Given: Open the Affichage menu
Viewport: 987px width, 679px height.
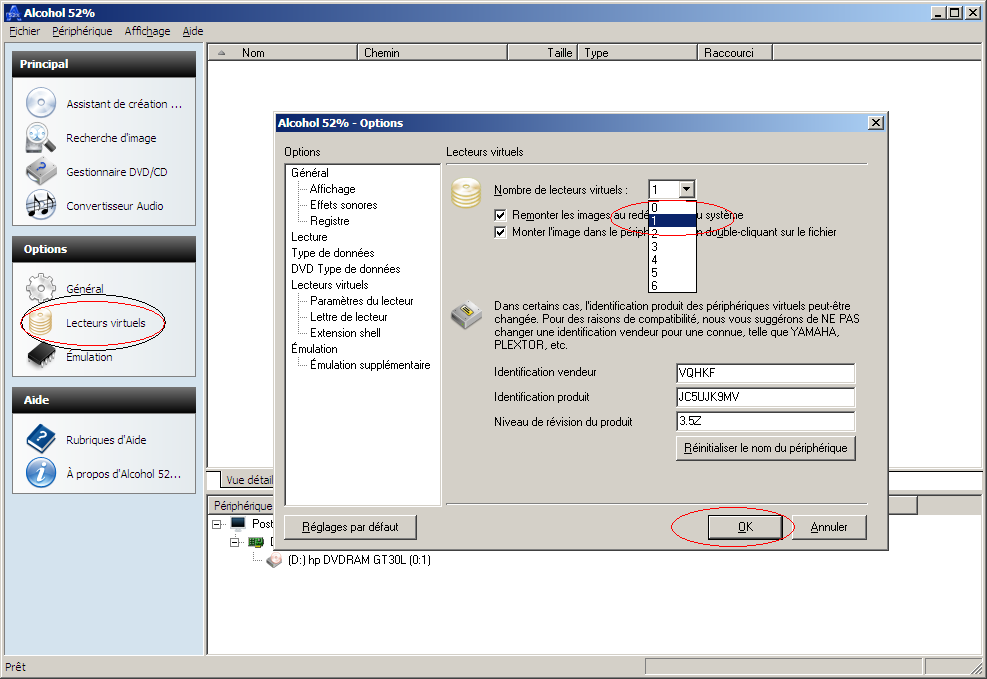Looking at the screenshot, I should tap(147, 31).
